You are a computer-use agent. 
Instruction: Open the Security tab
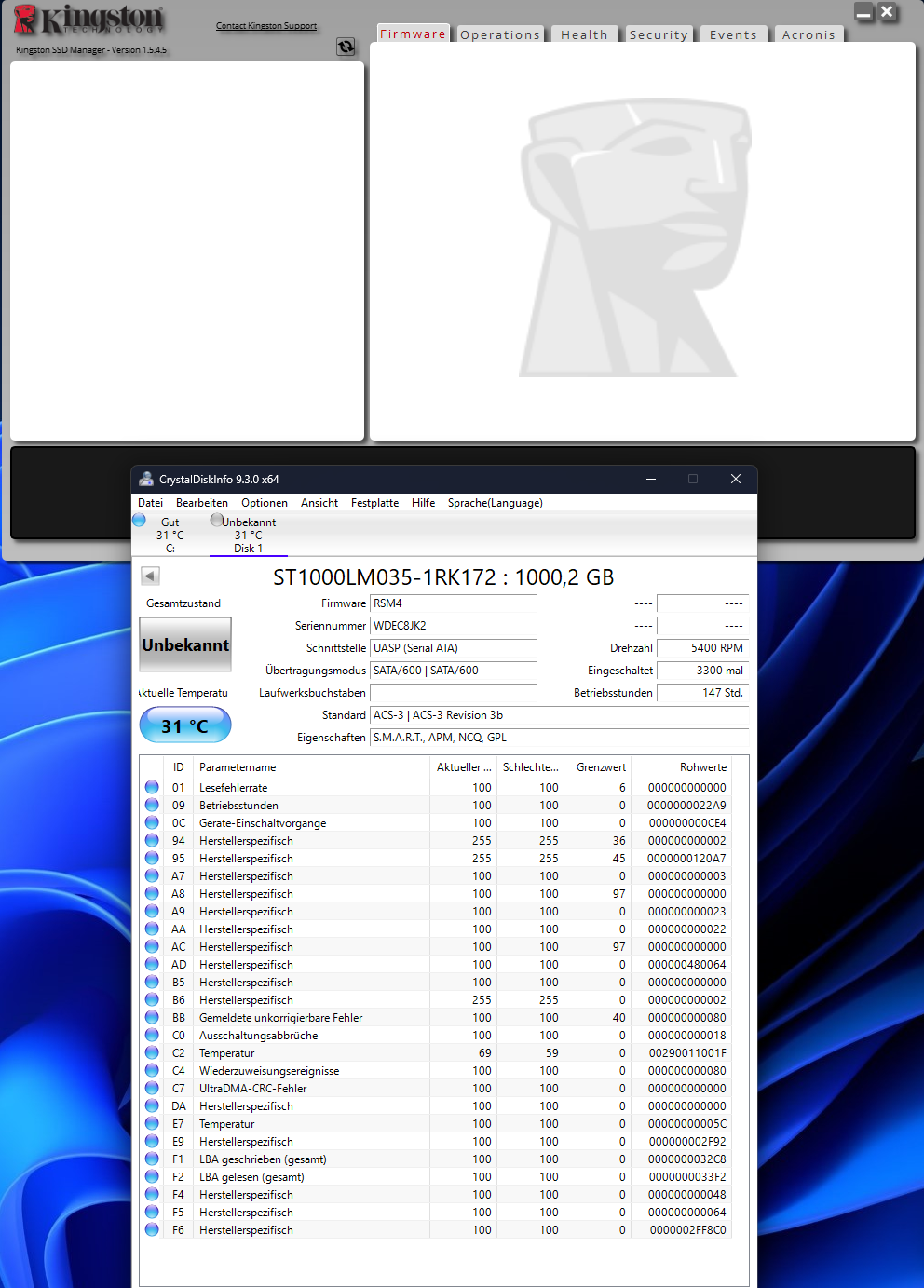[659, 34]
